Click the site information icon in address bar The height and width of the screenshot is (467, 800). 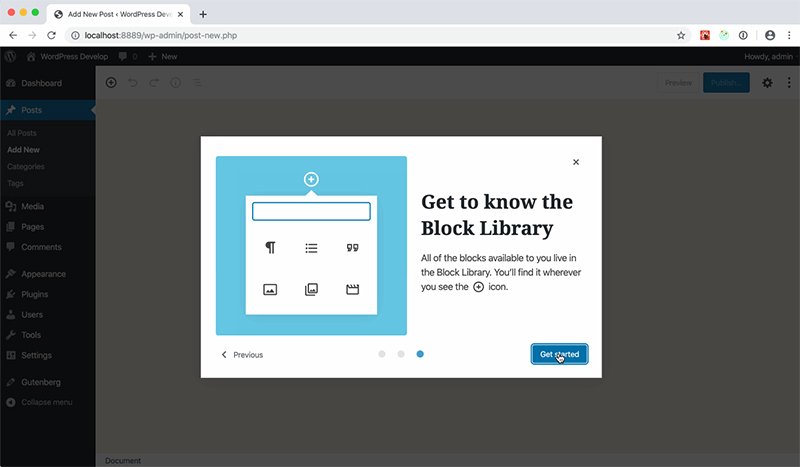pyautogui.click(x=75, y=35)
